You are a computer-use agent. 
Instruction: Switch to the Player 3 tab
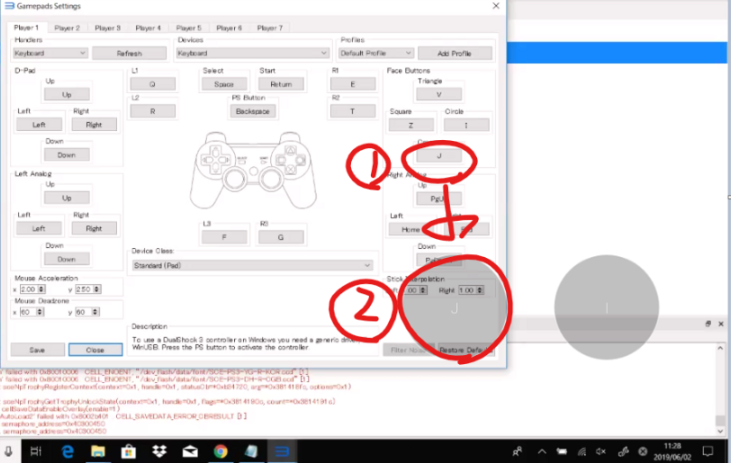[x=108, y=28]
